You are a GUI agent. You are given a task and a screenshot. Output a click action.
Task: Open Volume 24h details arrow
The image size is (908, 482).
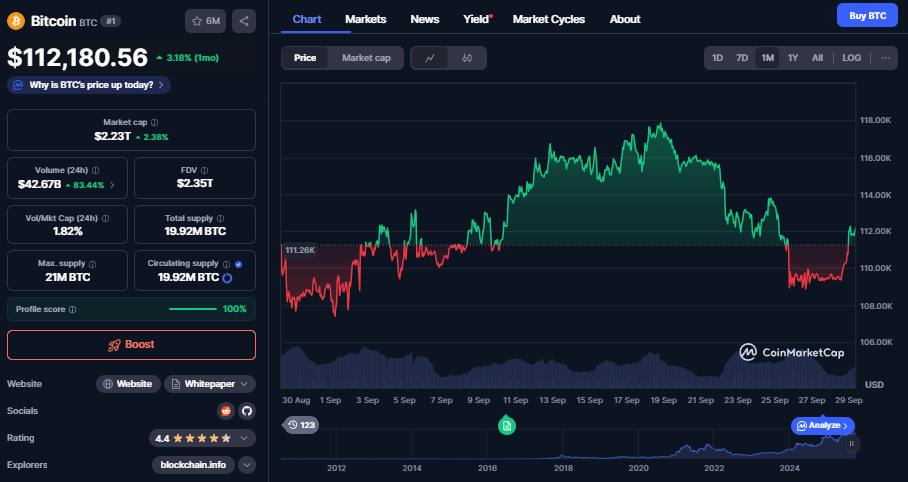tap(112, 185)
